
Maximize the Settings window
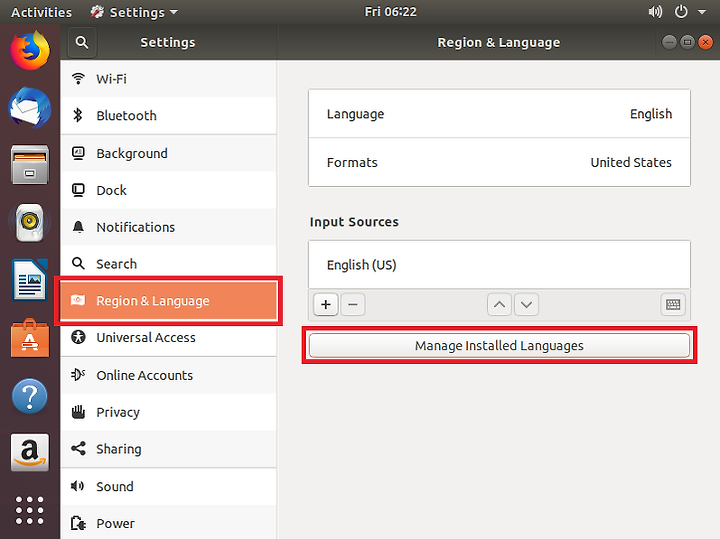coord(687,43)
